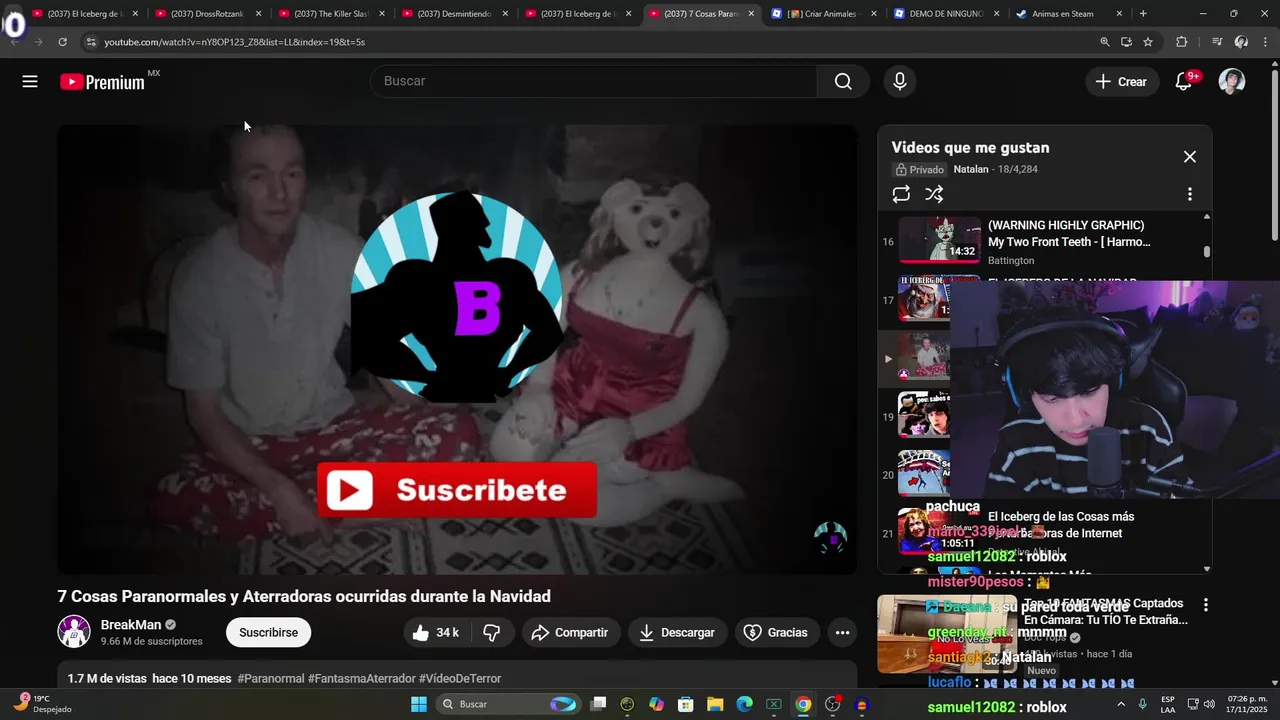Switch to Criar Animales tab
1280x720 pixels.
[x=822, y=14]
